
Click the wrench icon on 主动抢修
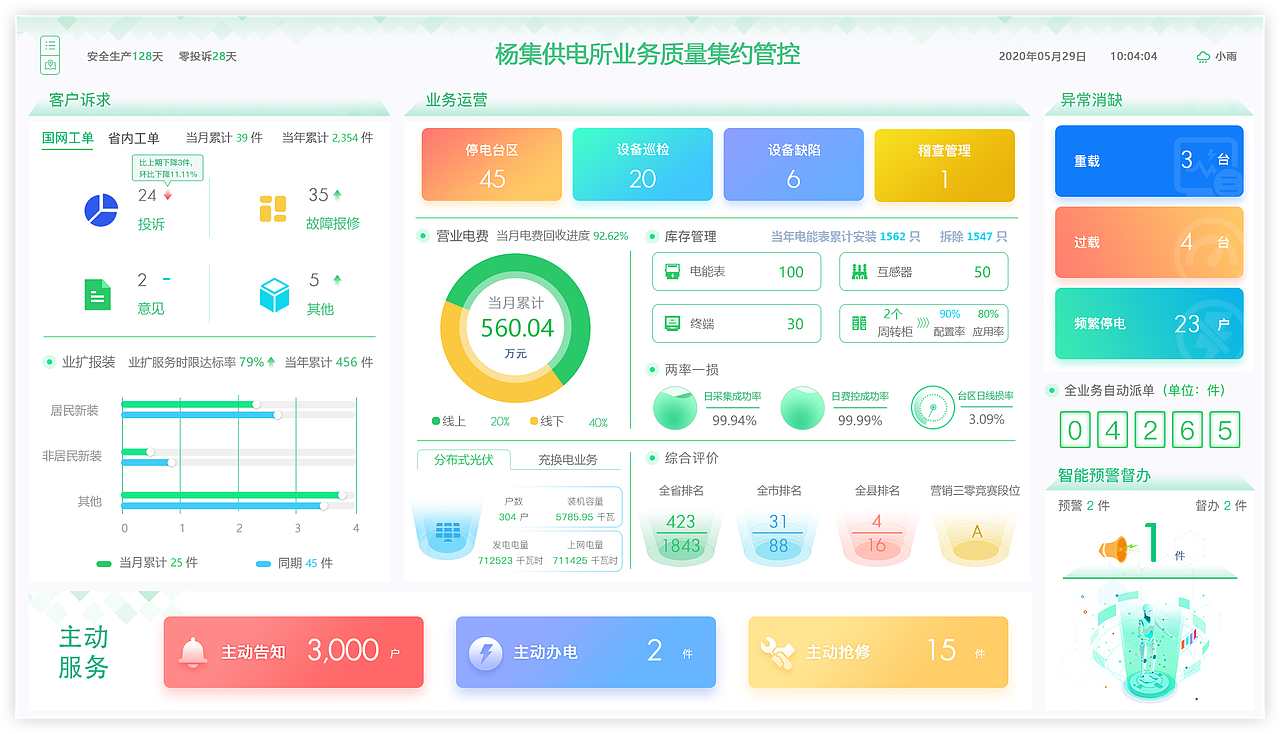point(777,652)
